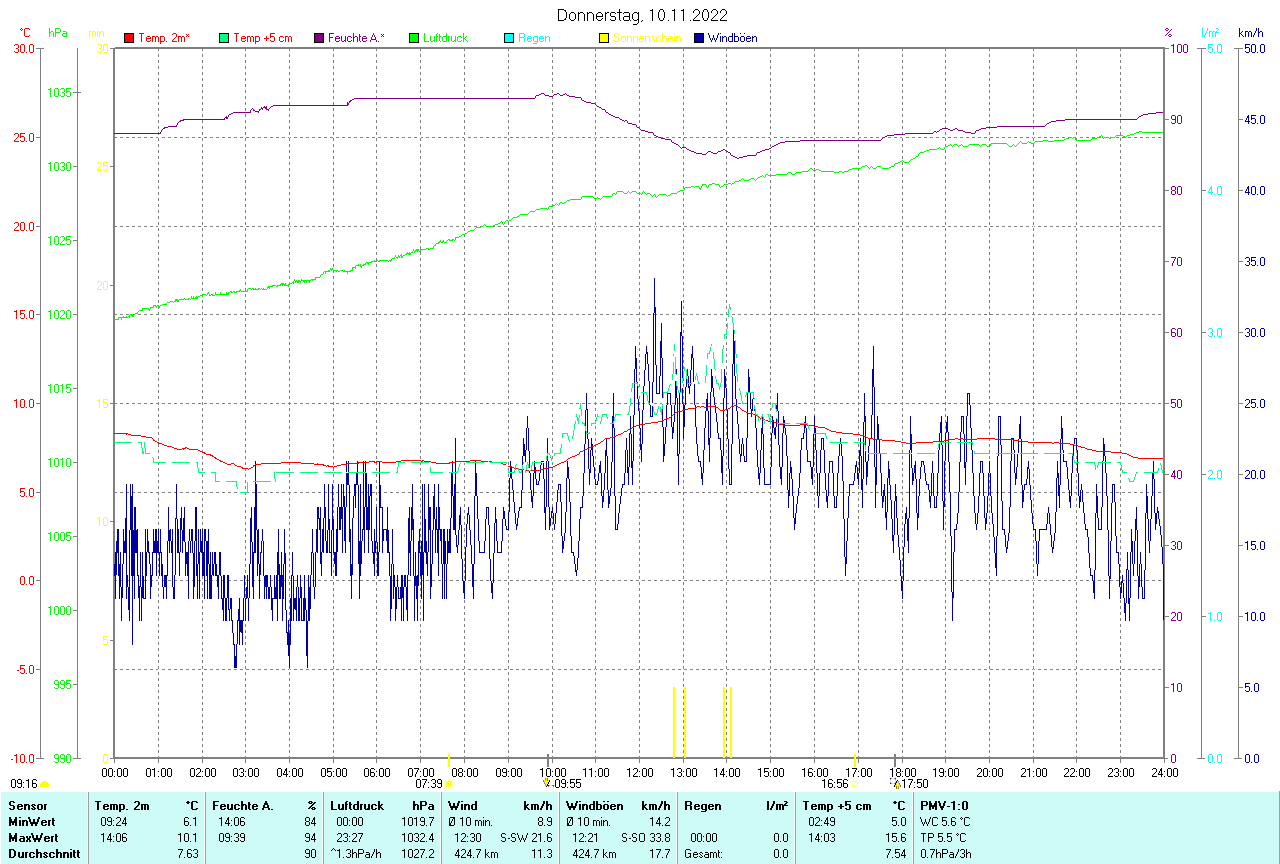Viewport: 1280px width, 864px height.
Task: Click the green Luftdruck legend swatch
Action: (x=414, y=38)
